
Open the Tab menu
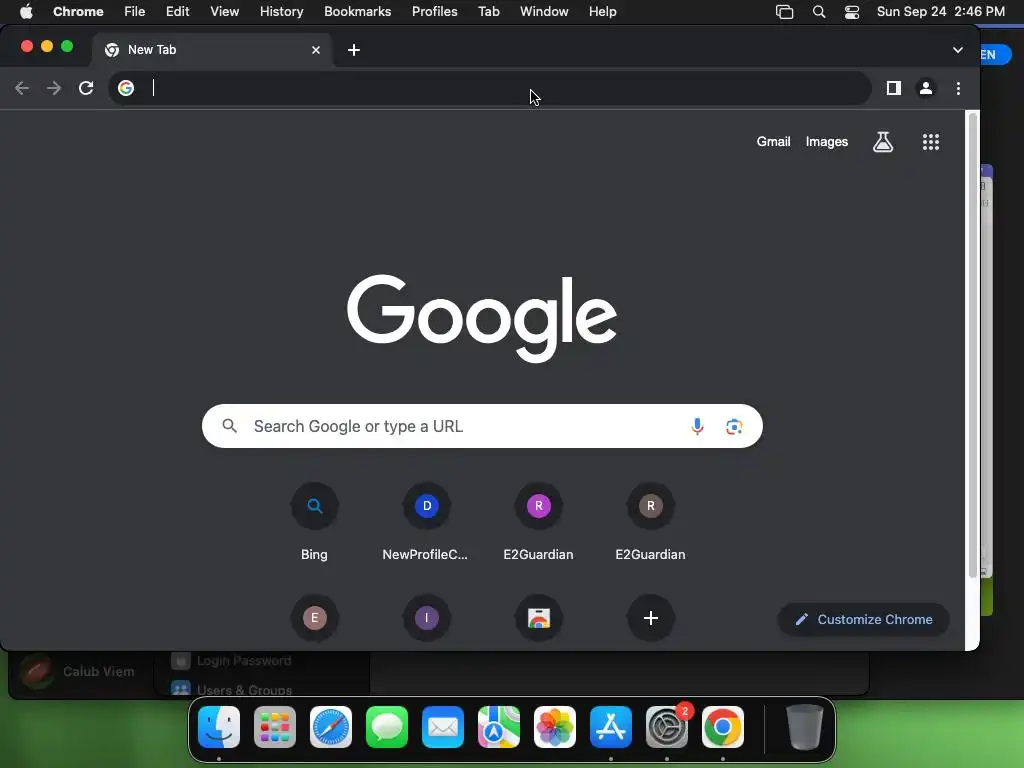click(488, 12)
